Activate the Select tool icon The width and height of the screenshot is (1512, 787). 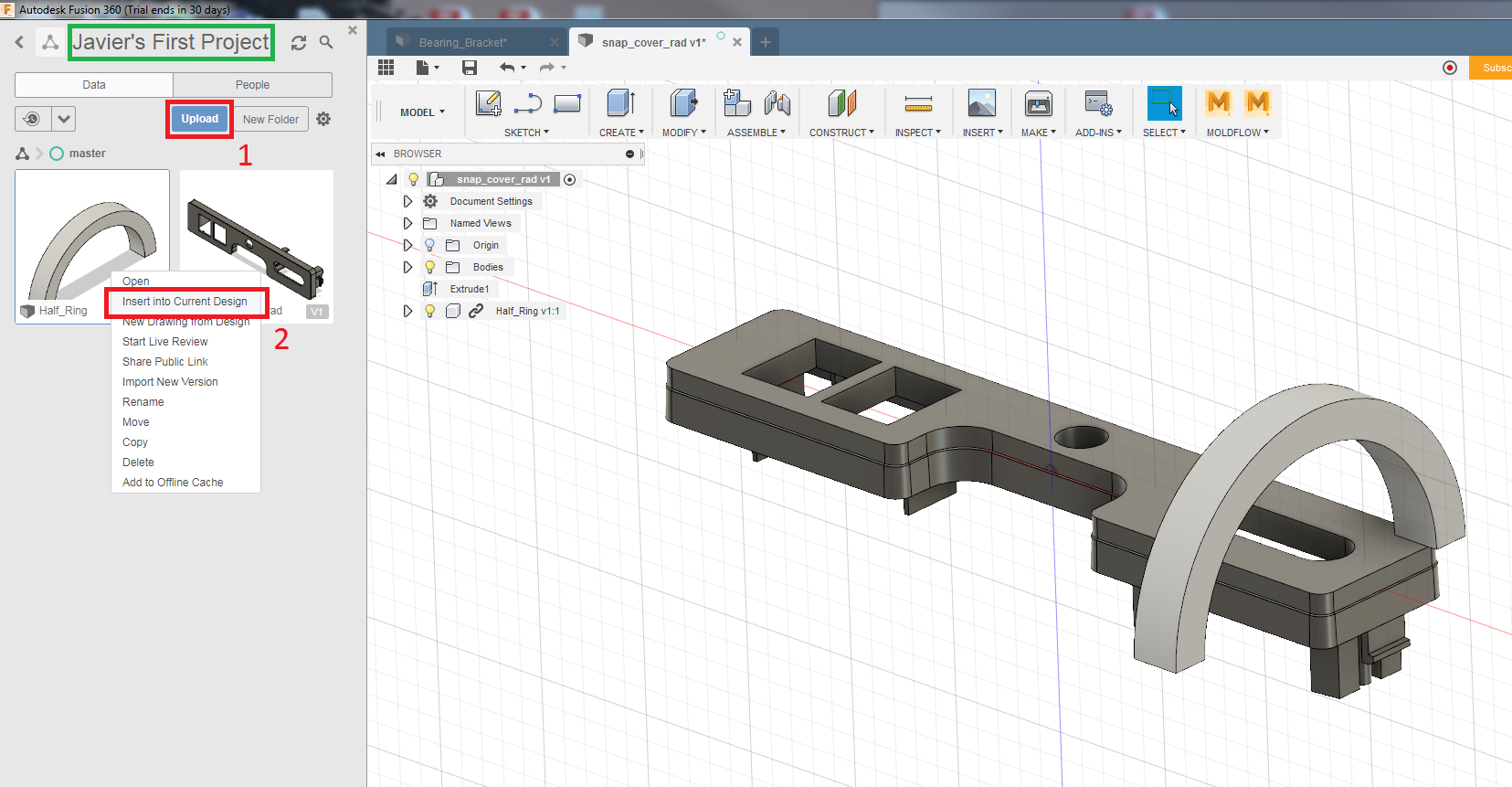(1164, 103)
